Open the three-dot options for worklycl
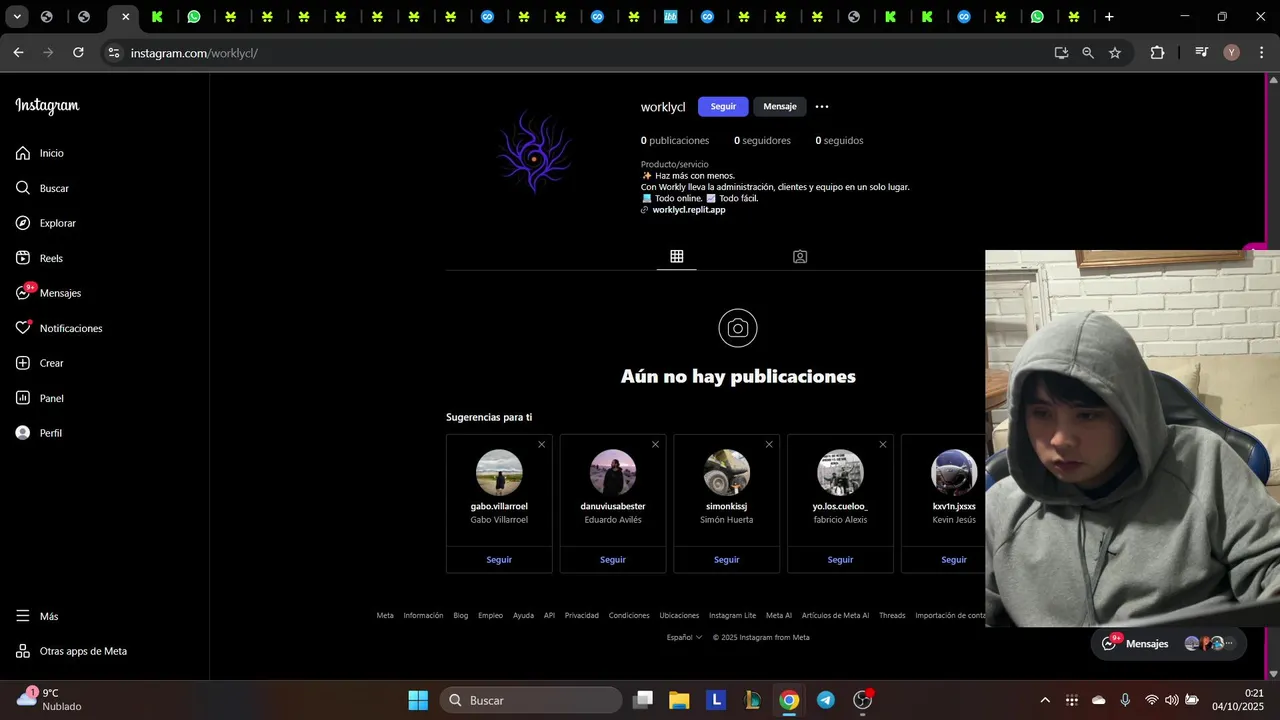1280x720 pixels. tap(822, 106)
